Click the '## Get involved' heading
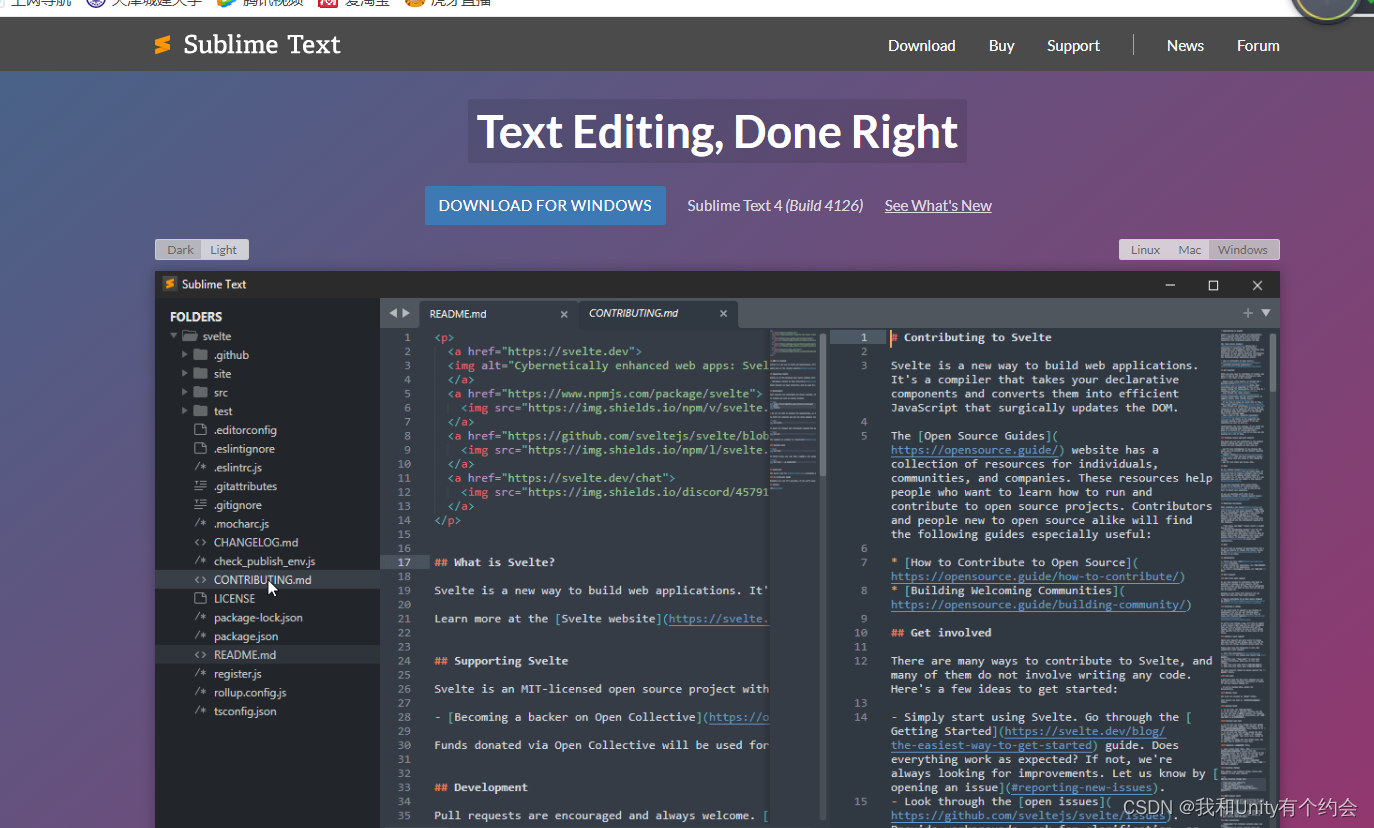The image size is (1374, 828). tap(941, 632)
